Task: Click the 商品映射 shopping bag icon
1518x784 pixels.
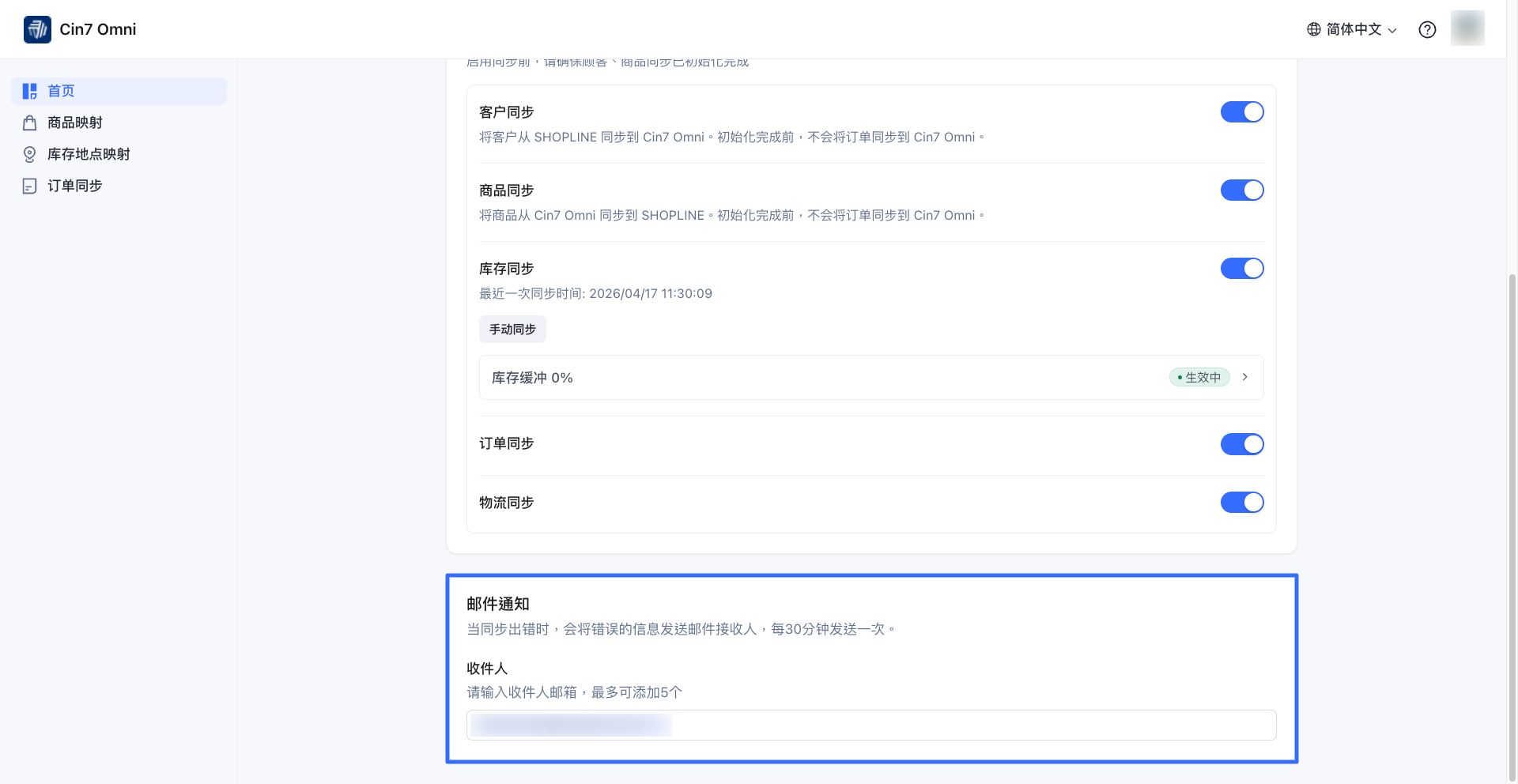Action: [x=30, y=122]
